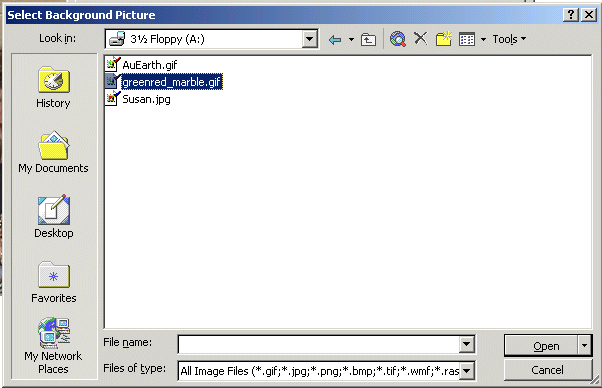Click the Search the Web icon

(x=398, y=39)
